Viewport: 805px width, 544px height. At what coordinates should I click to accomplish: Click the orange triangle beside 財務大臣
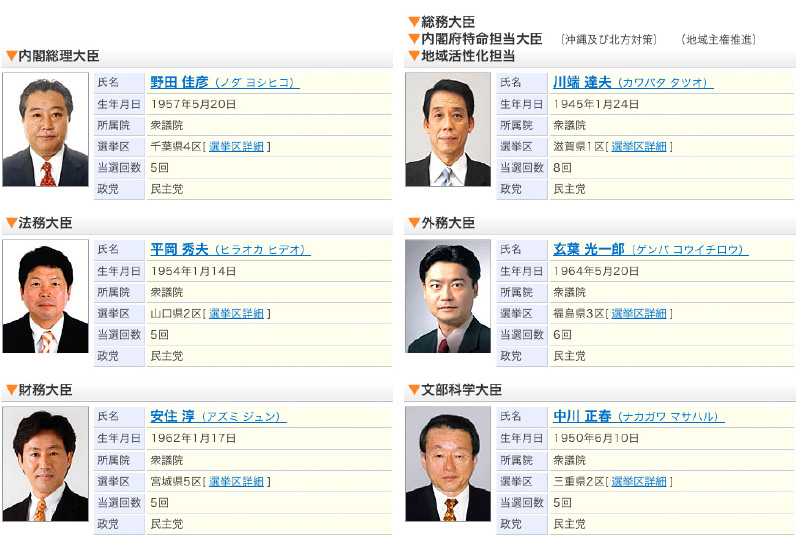pyautogui.click(x=11, y=390)
